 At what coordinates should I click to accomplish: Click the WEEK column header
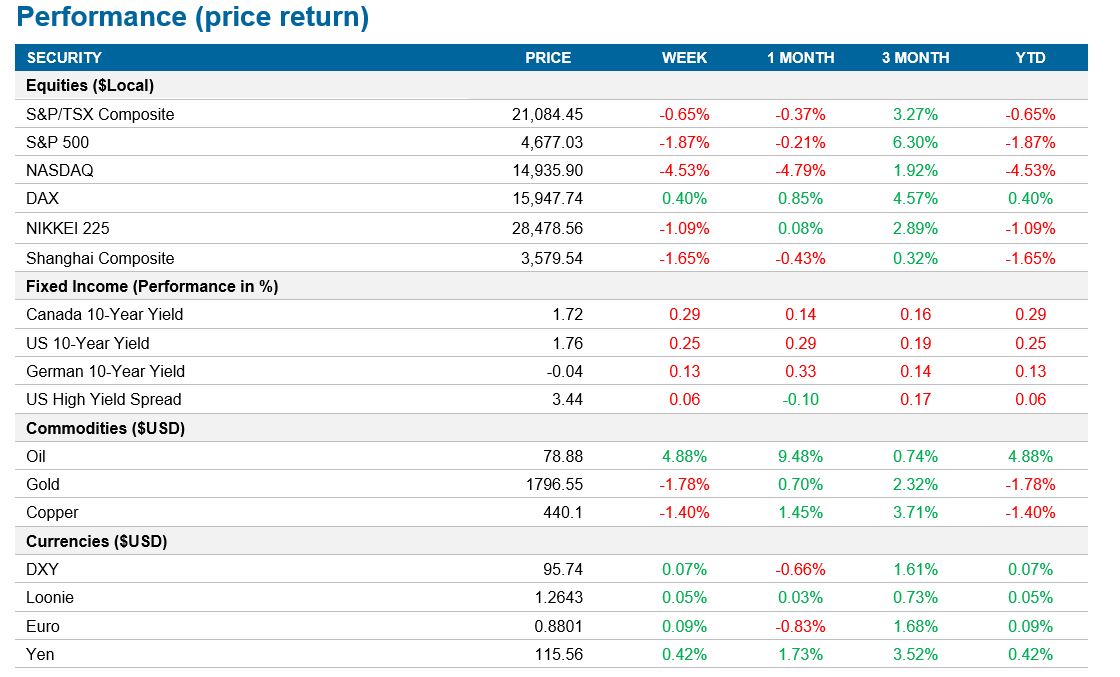(684, 58)
